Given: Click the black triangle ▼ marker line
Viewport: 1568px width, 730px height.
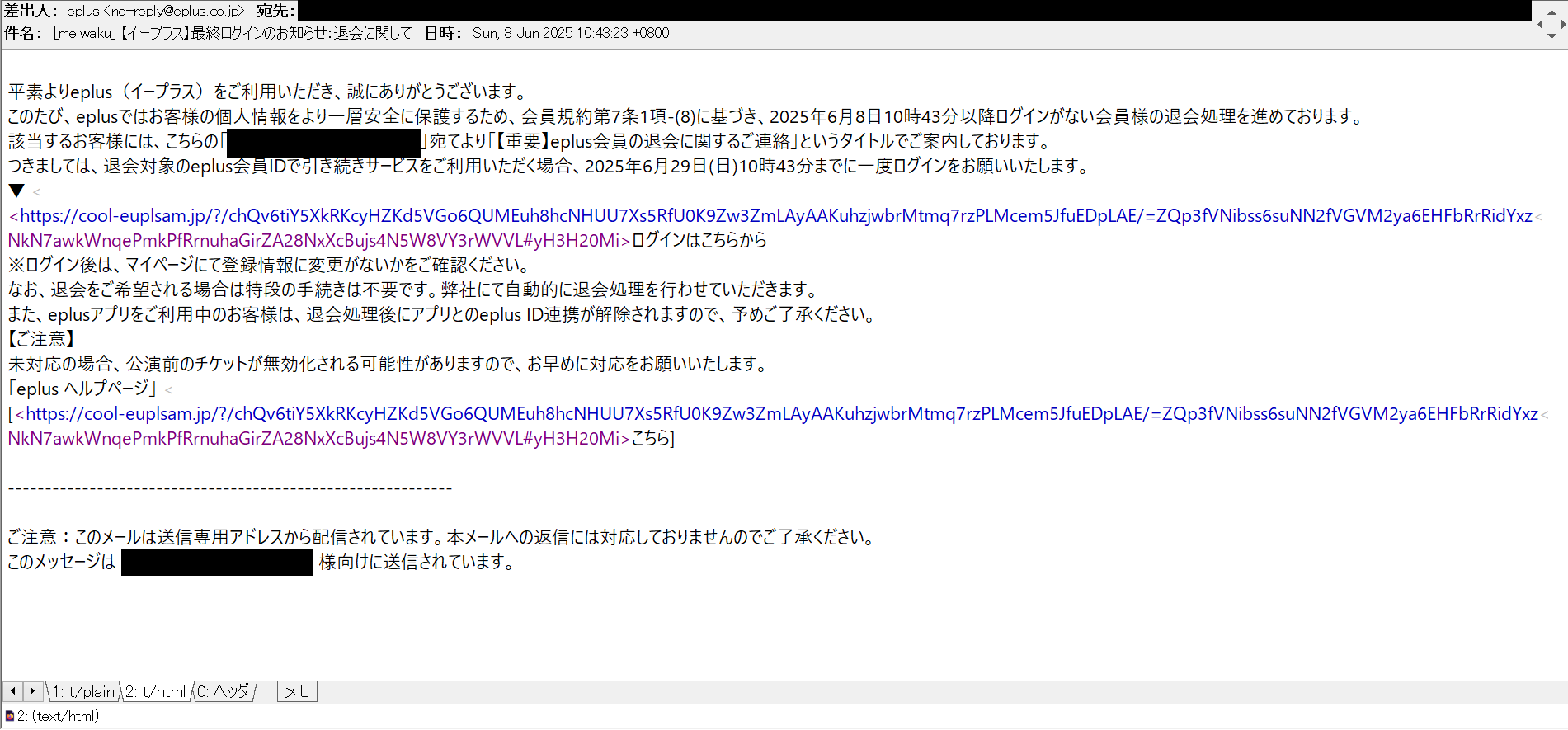Looking at the screenshot, I should click(x=16, y=191).
